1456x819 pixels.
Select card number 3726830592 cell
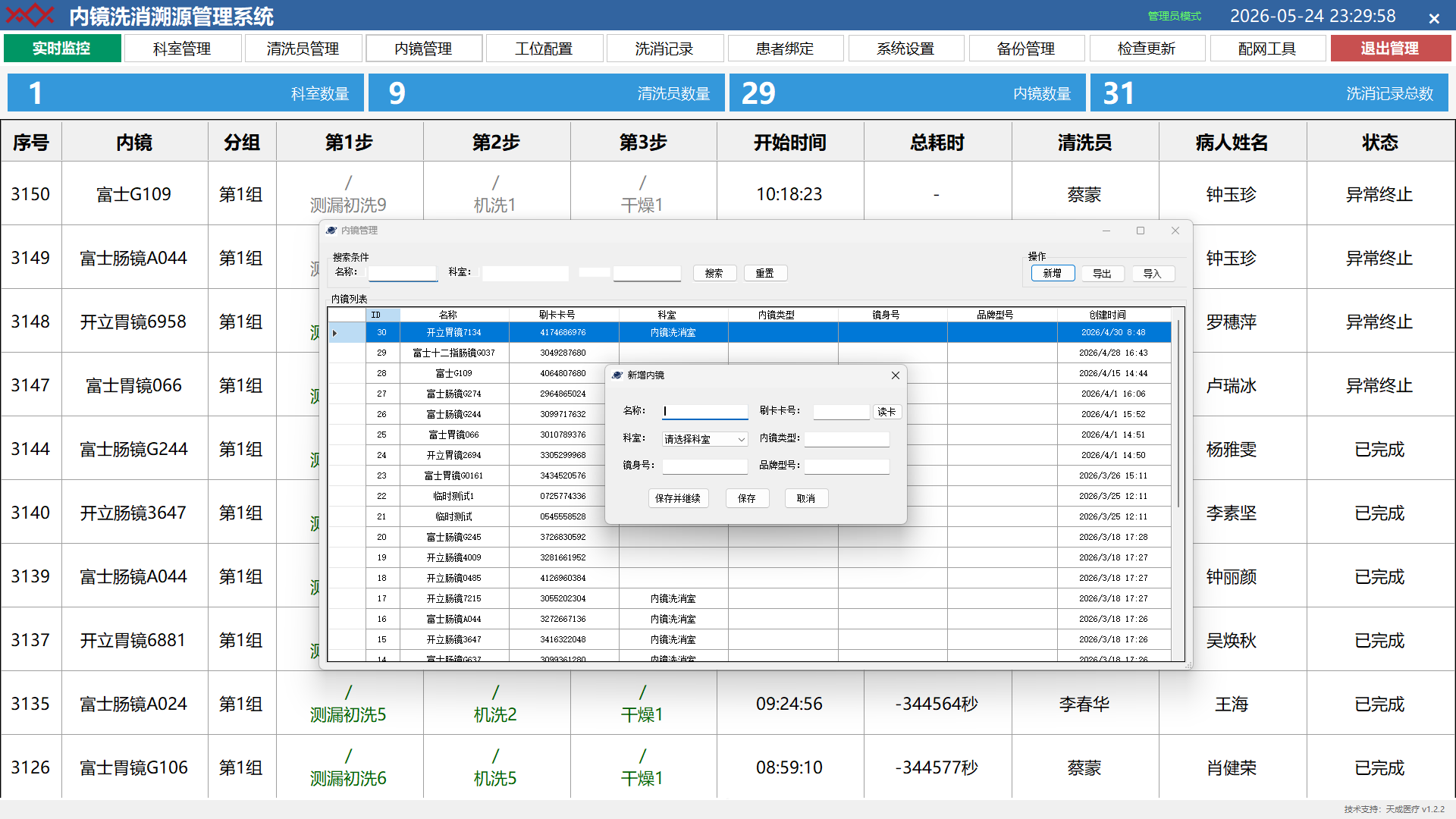[563, 538]
